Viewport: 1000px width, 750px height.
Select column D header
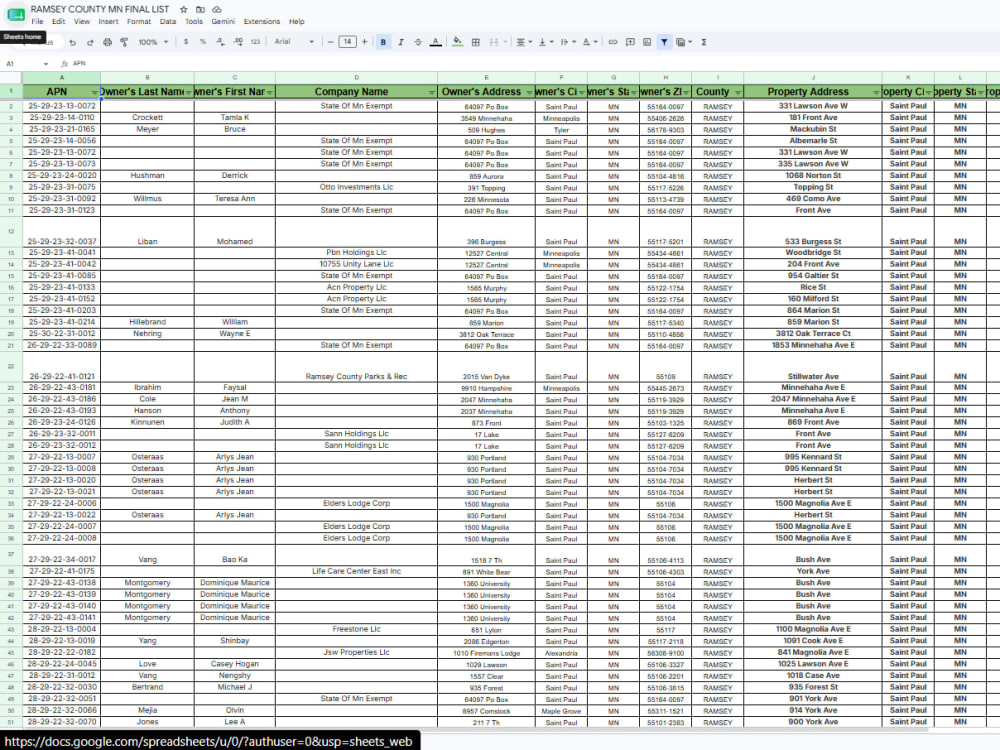click(357, 78)
